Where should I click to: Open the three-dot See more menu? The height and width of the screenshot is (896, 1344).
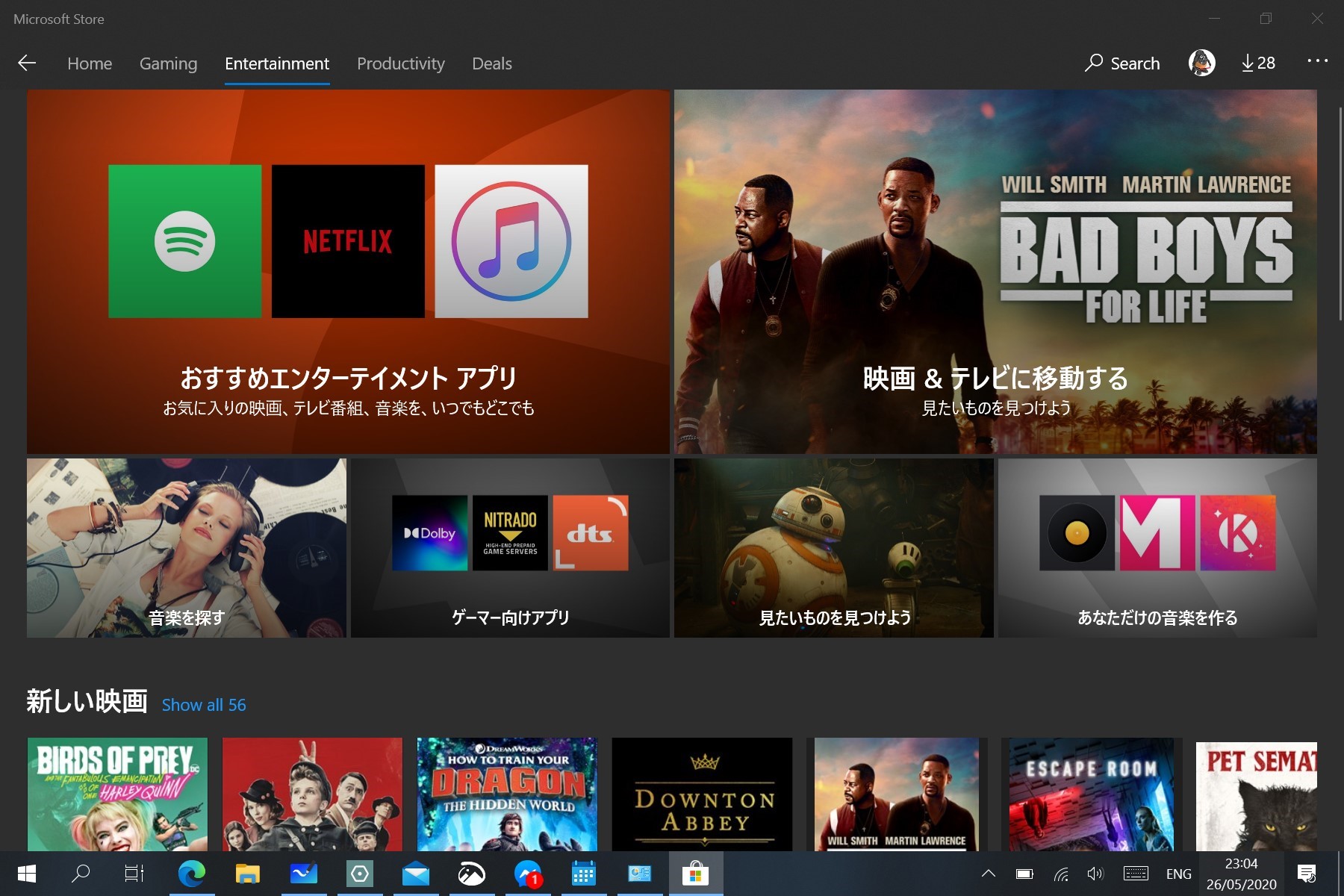pos(1317,61)
